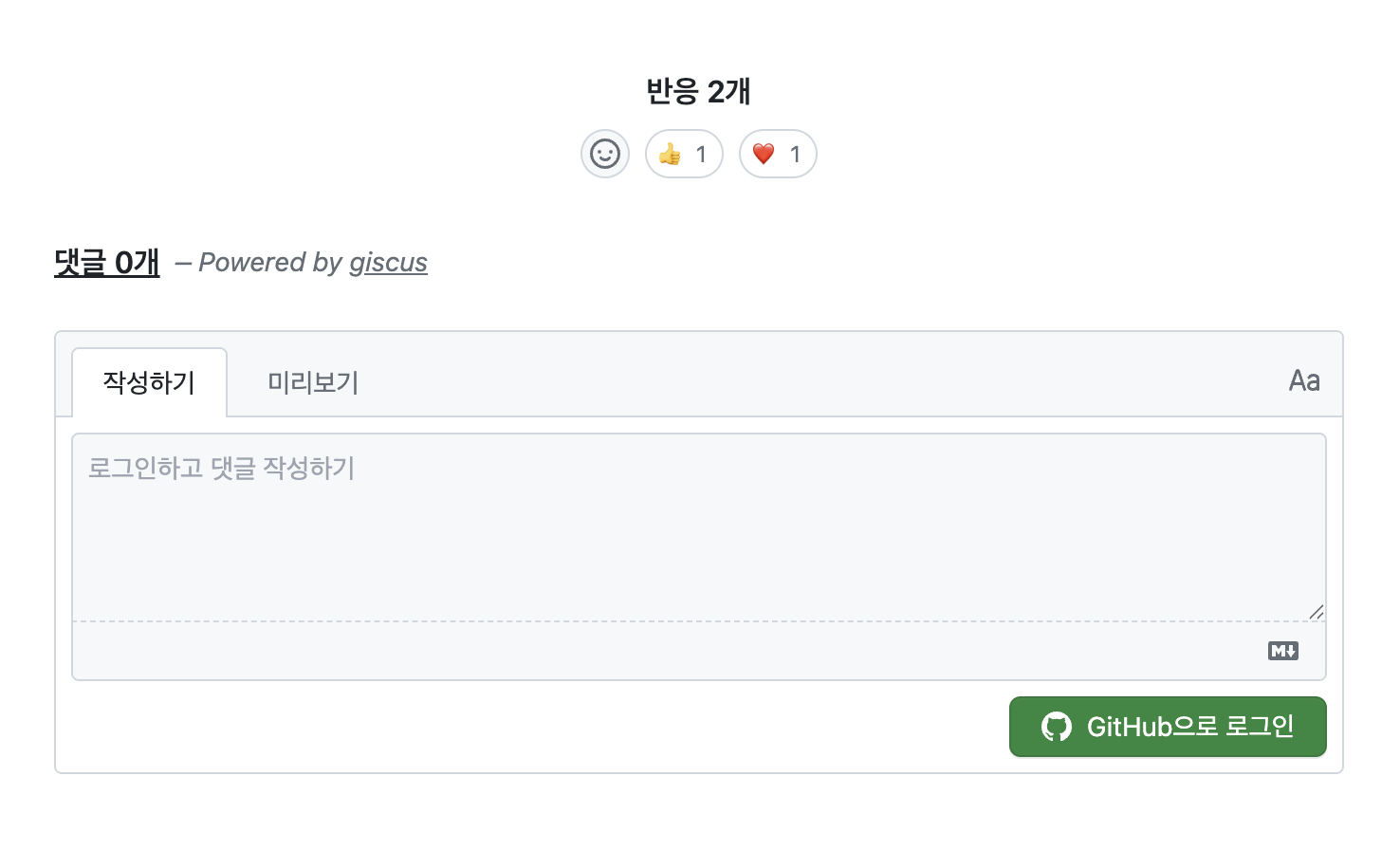This screenshot has height=850, width=1400.
Task: Click empty tab bar area before Aa
Action: pos(806,382)
